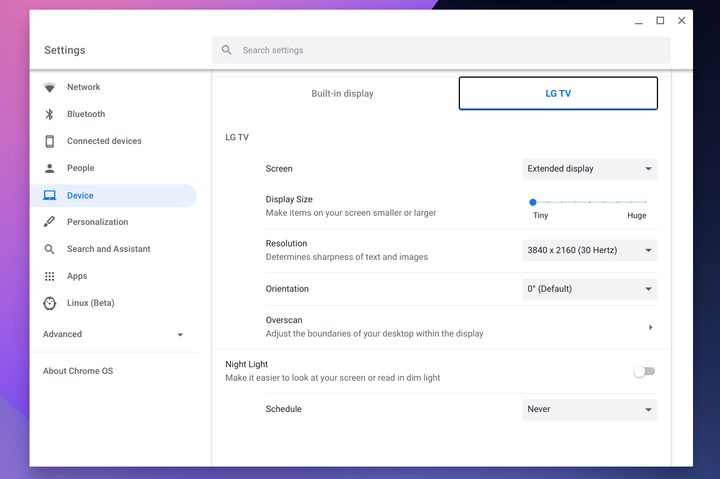Open Apps settings label

[x=77, y=276]
